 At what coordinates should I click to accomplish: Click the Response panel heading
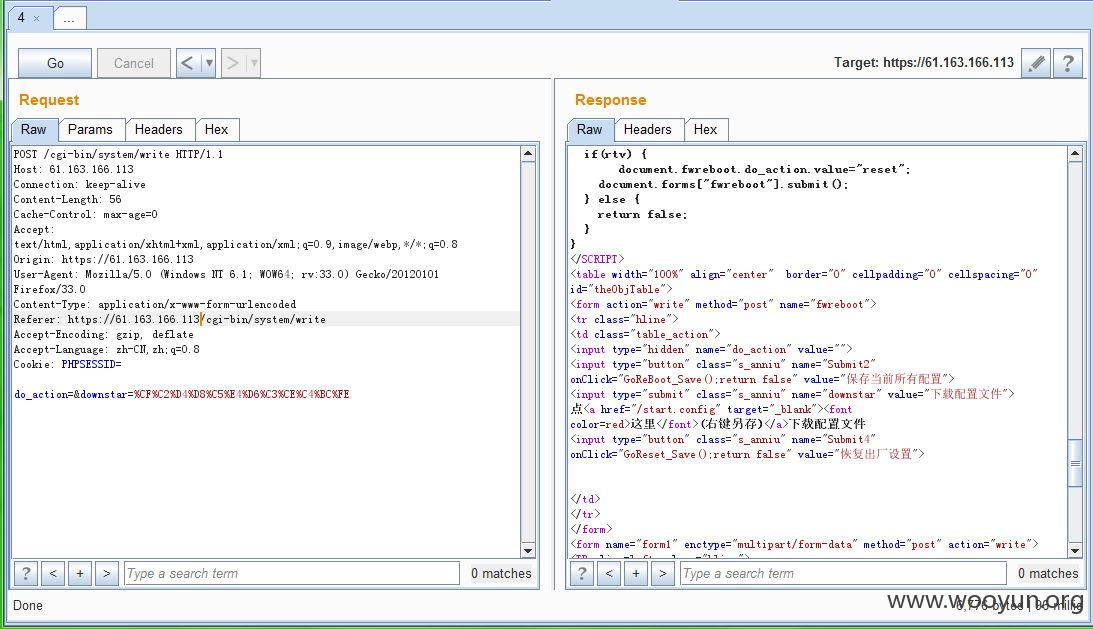[x=611, y=100]
